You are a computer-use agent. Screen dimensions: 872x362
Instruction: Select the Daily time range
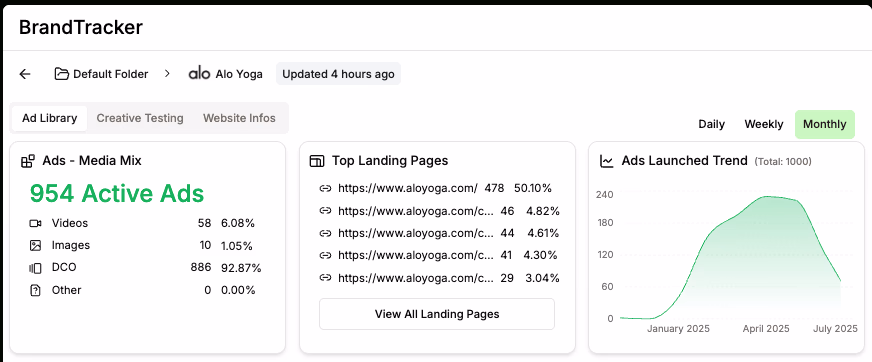pos(711,125)
